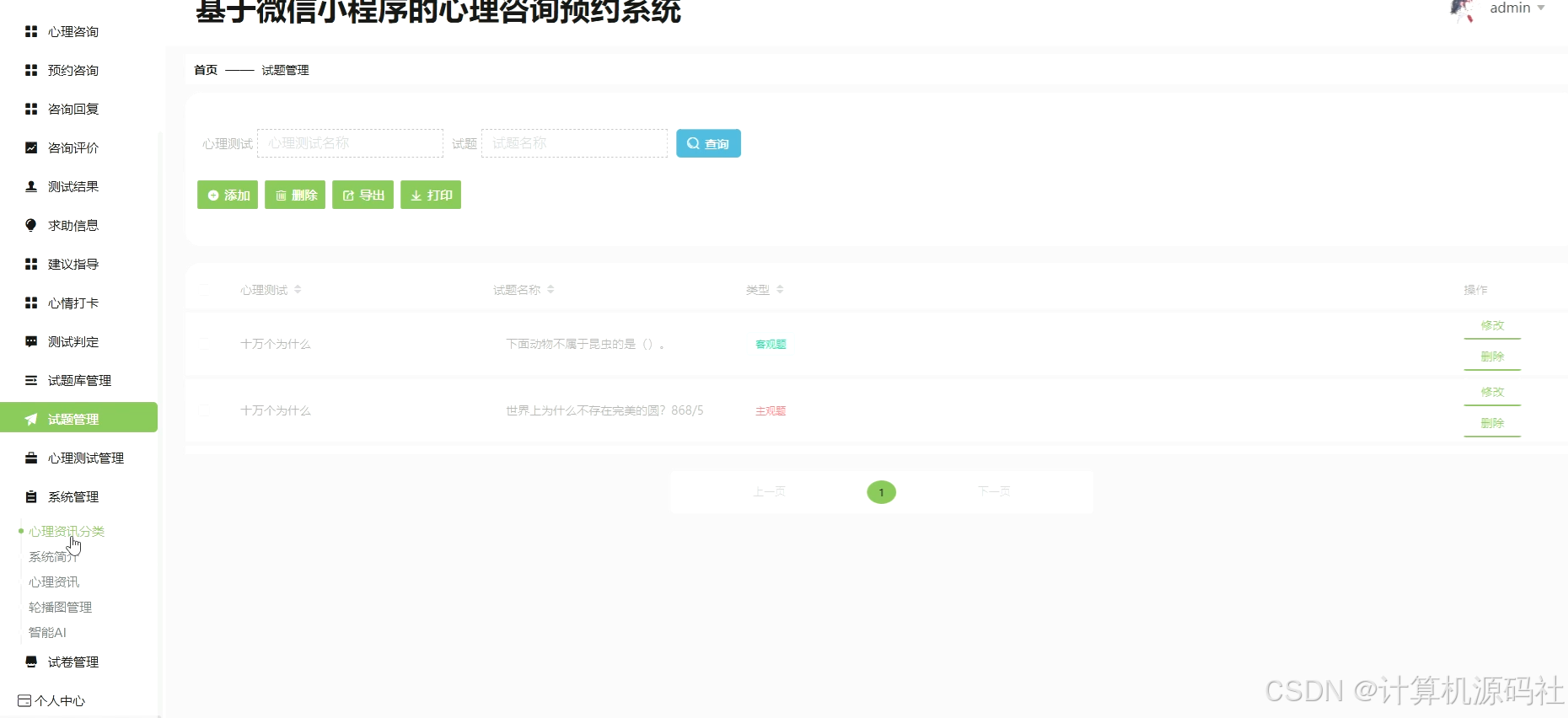Open 心理资讯分类 submenu item
This screenshot has height=718, width=1568.
(67, 531)
